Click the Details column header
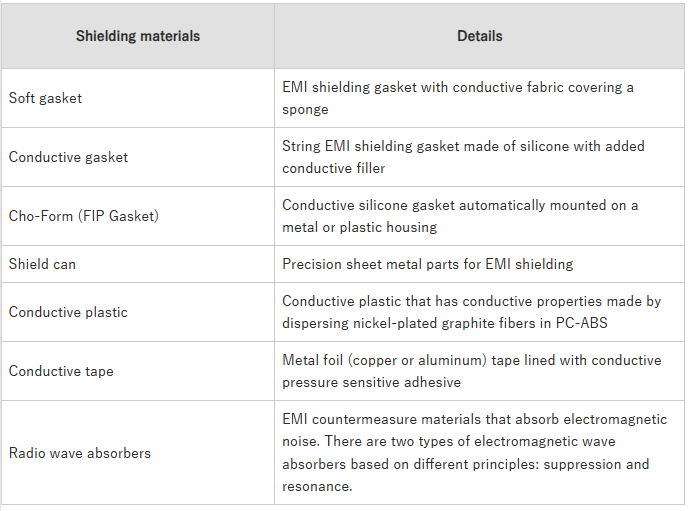This screenshot has width=690, height=511. (x=480, y=36)
